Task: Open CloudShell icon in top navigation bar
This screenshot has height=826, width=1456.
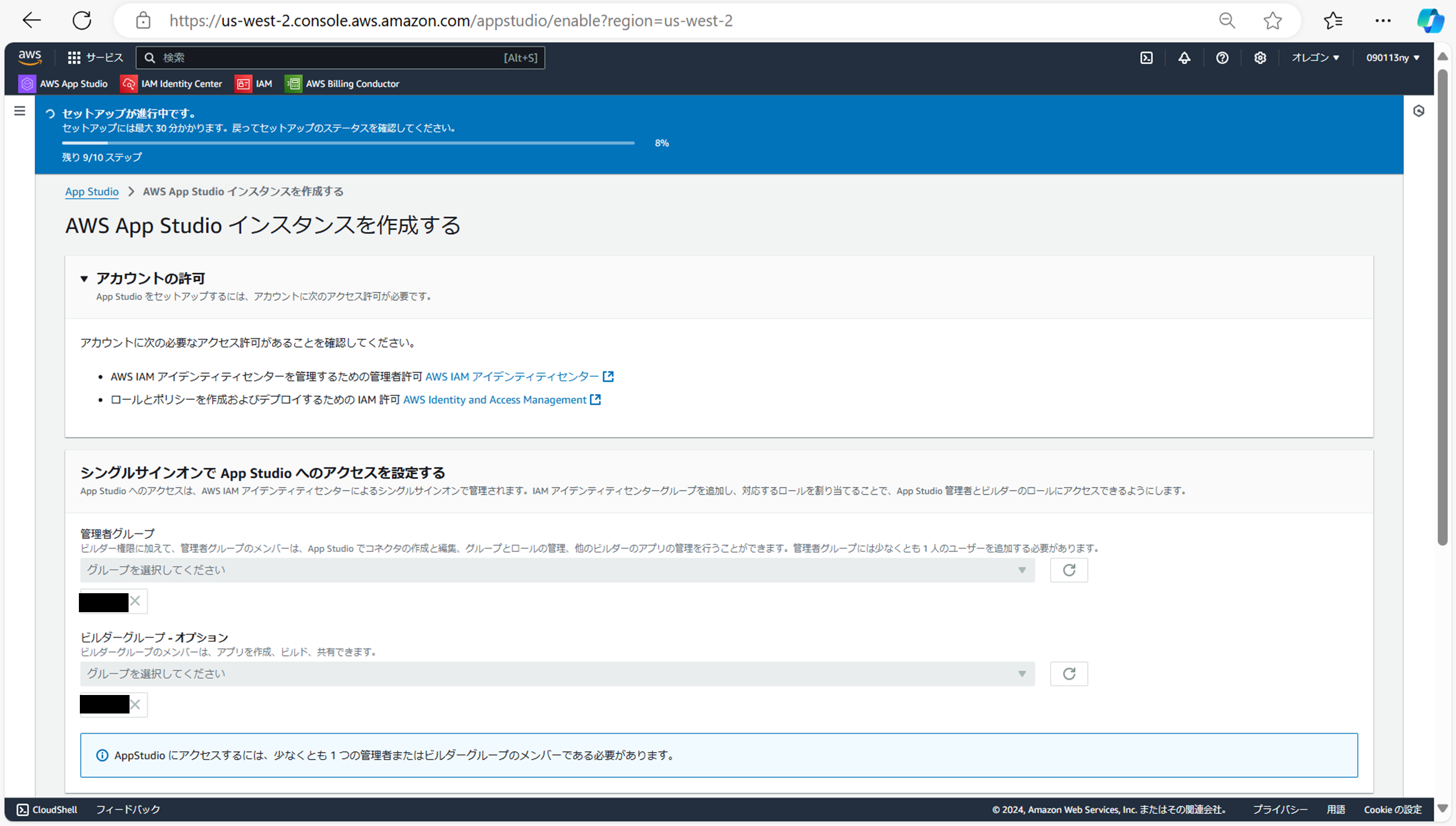Action: (x=1146, y=58)
